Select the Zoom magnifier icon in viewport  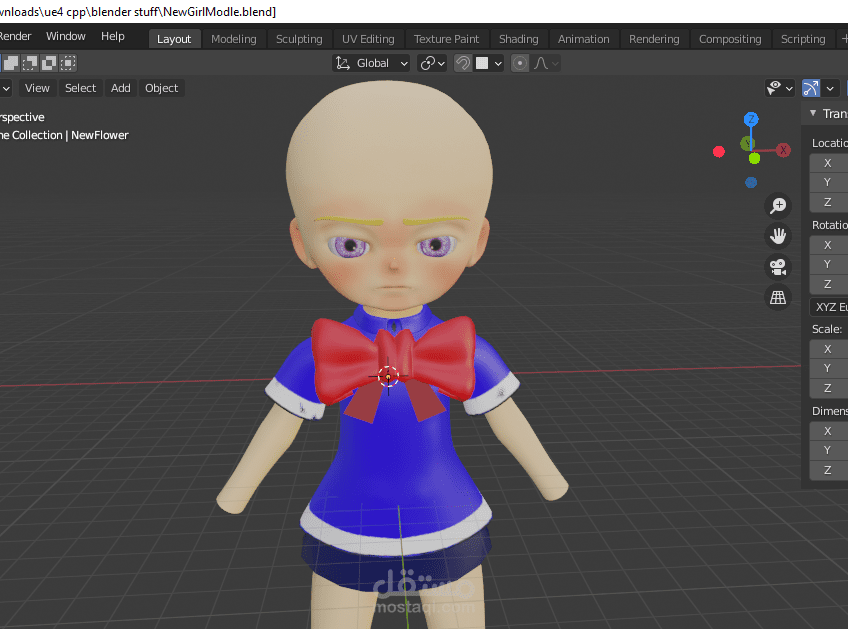point(778,205)
